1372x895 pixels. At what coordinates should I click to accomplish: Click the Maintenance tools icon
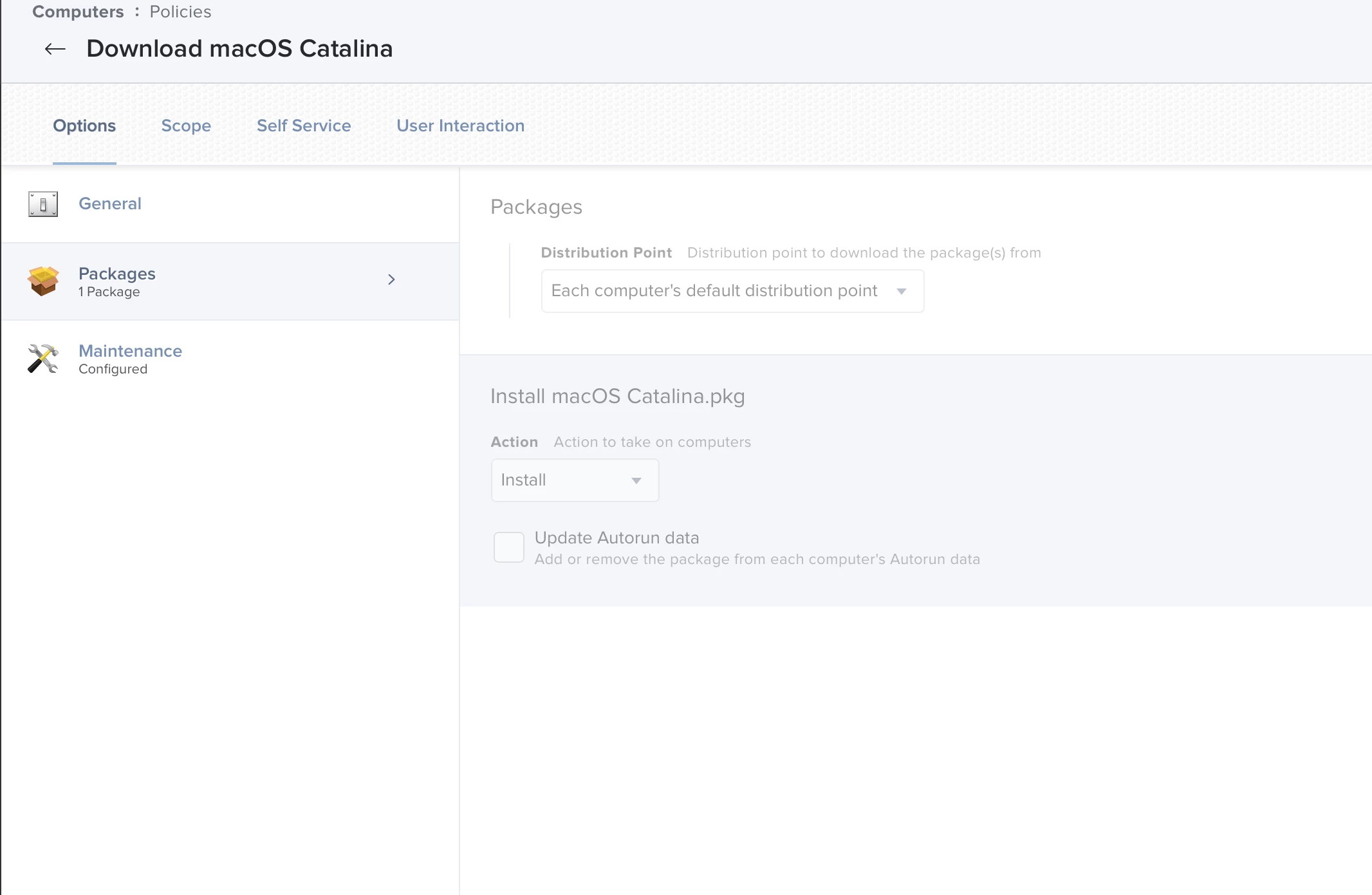[43, 359]
